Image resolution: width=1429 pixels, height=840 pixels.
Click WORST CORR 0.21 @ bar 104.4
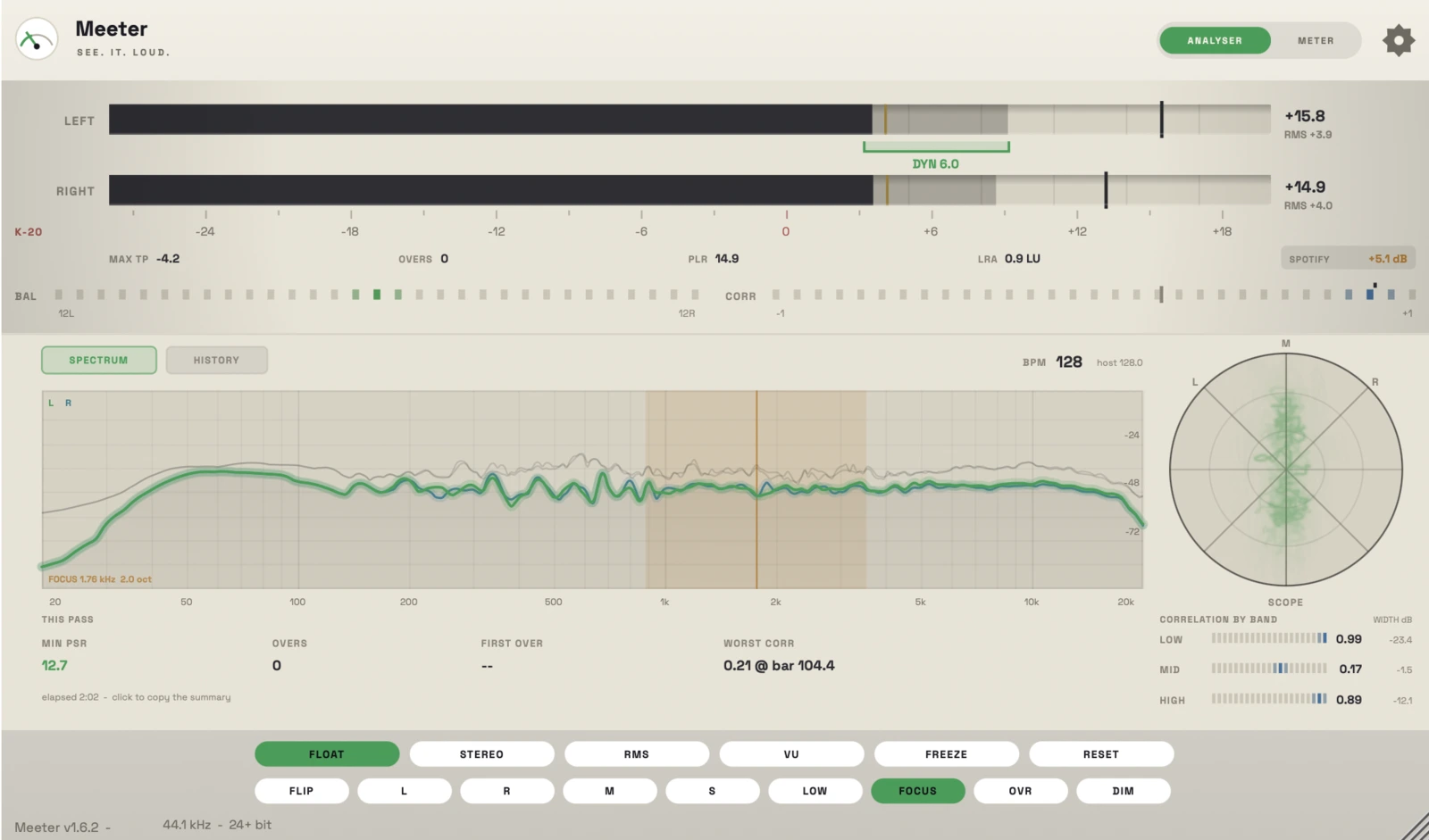[x=779, y=665]
